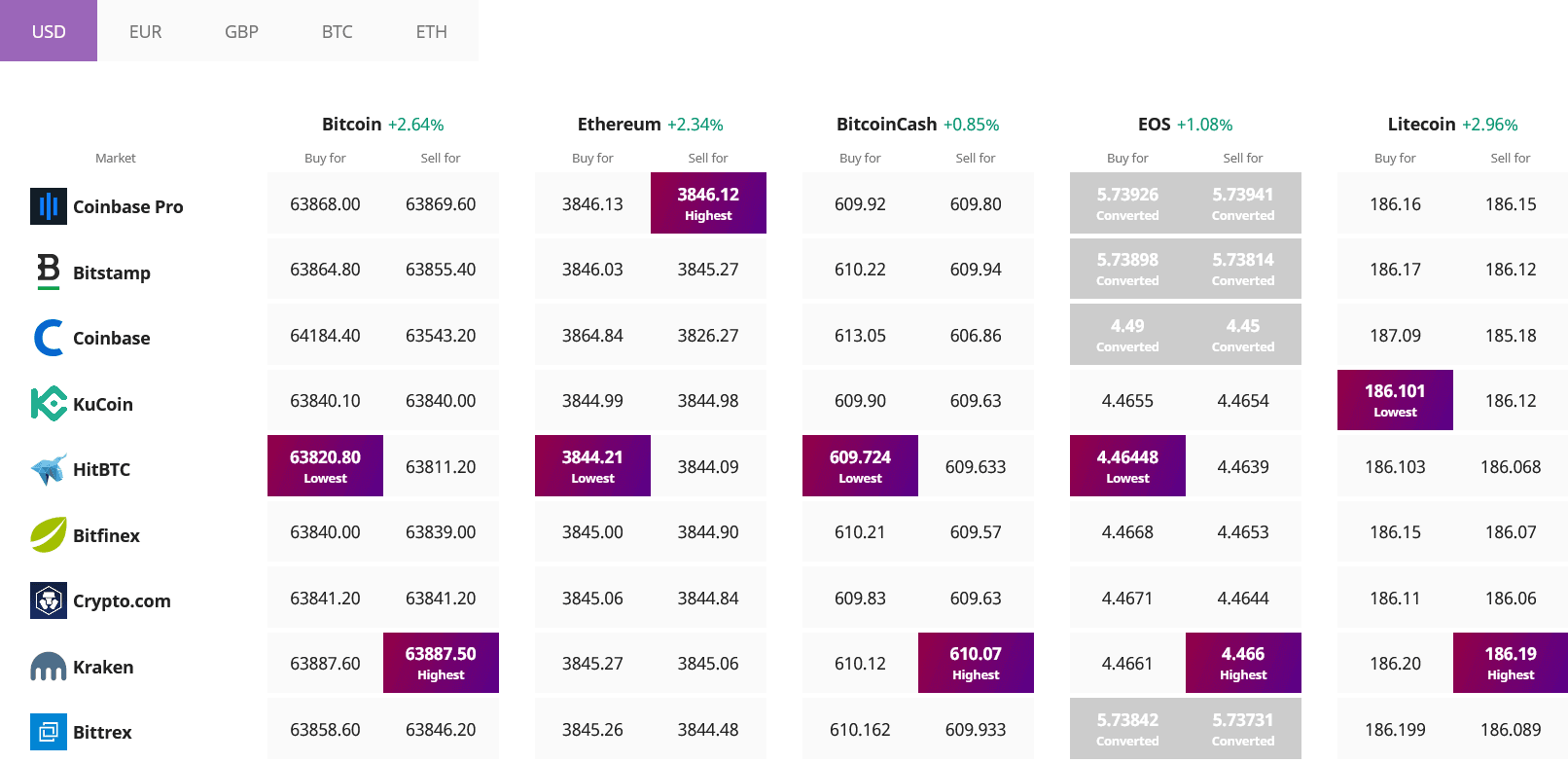Switch to the EUR currency tab

click(x=145, y=31)
